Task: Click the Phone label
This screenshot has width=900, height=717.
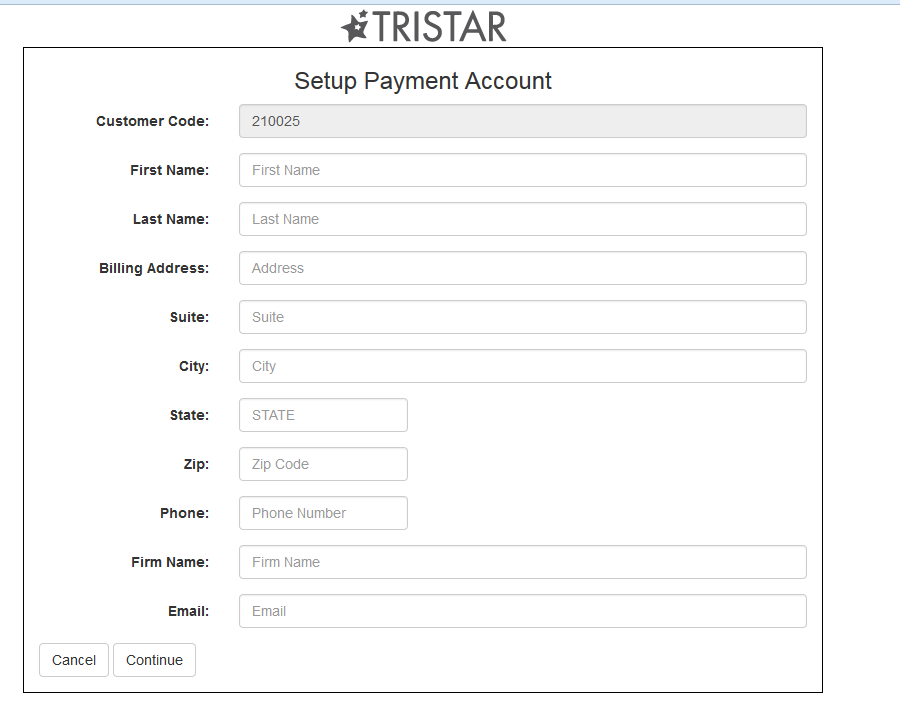Action: coord(185,513)
